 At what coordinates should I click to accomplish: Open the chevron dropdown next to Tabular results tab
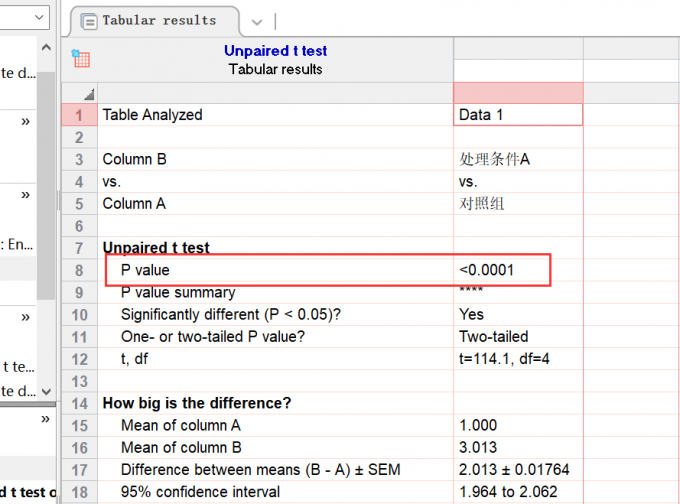point(256,21)
